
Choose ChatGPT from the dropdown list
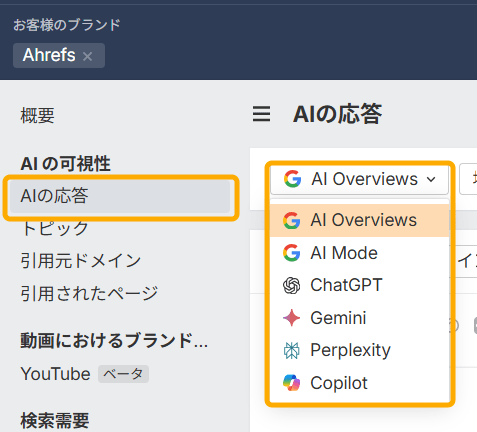(359, 285)
